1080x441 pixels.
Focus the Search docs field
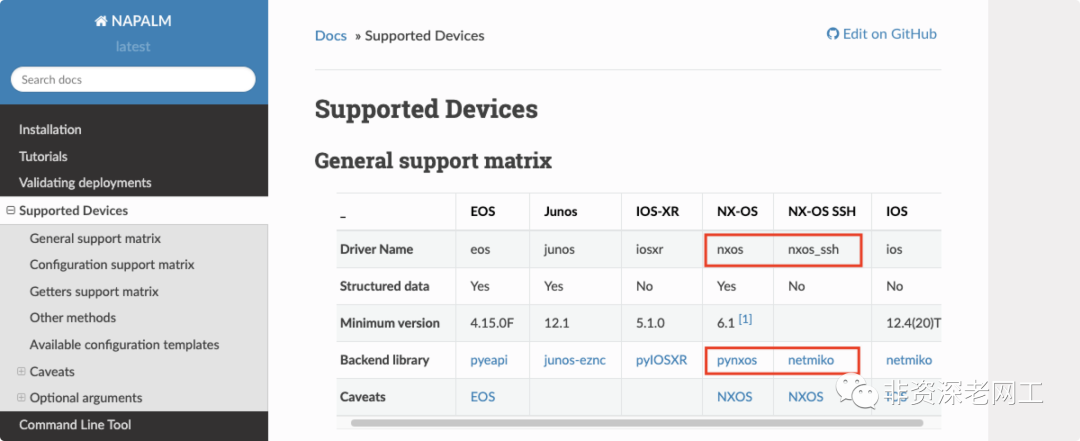(x=133, y=80)
